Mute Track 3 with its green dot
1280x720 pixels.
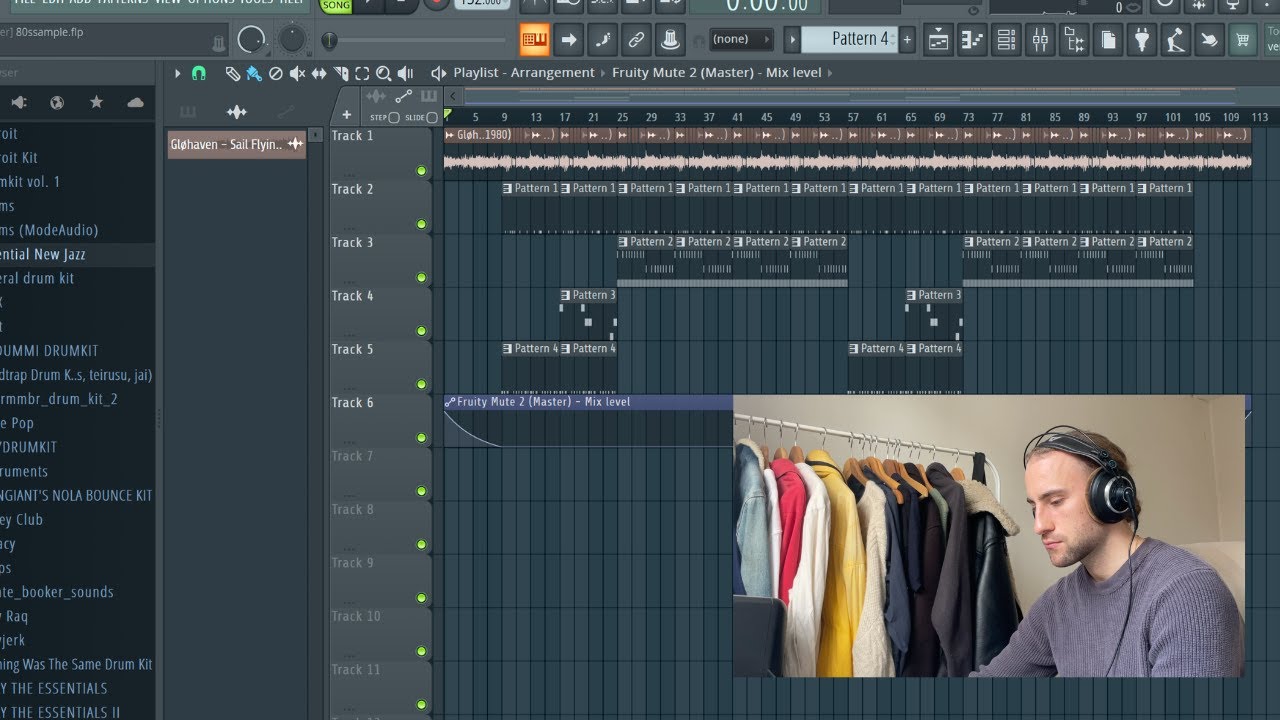click(421, 277)
